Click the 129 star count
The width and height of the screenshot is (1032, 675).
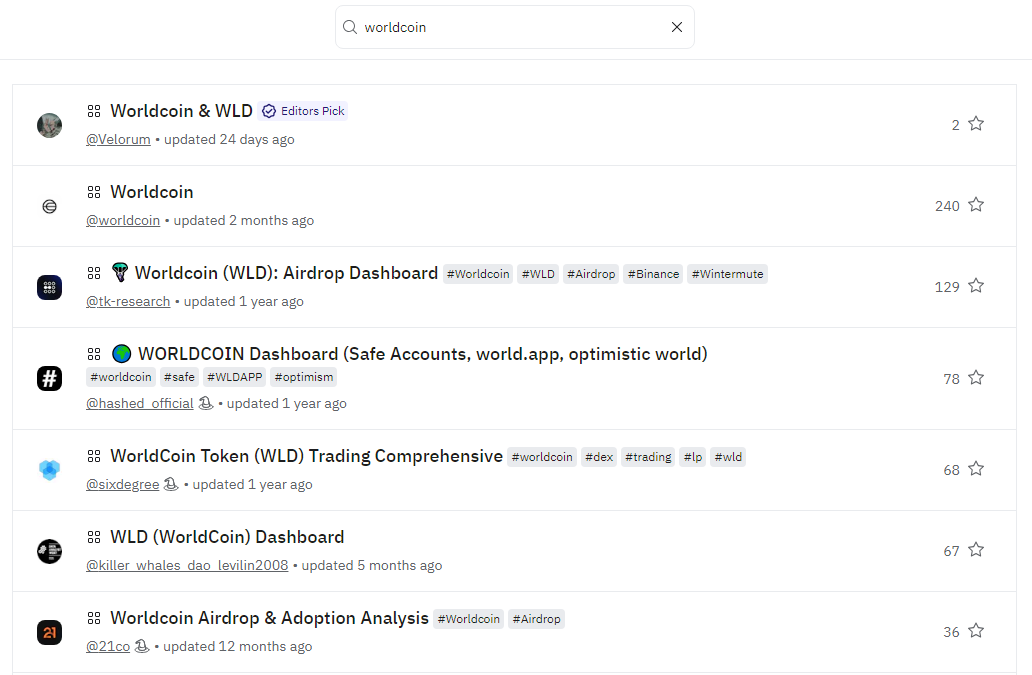(x=947, y=287)
